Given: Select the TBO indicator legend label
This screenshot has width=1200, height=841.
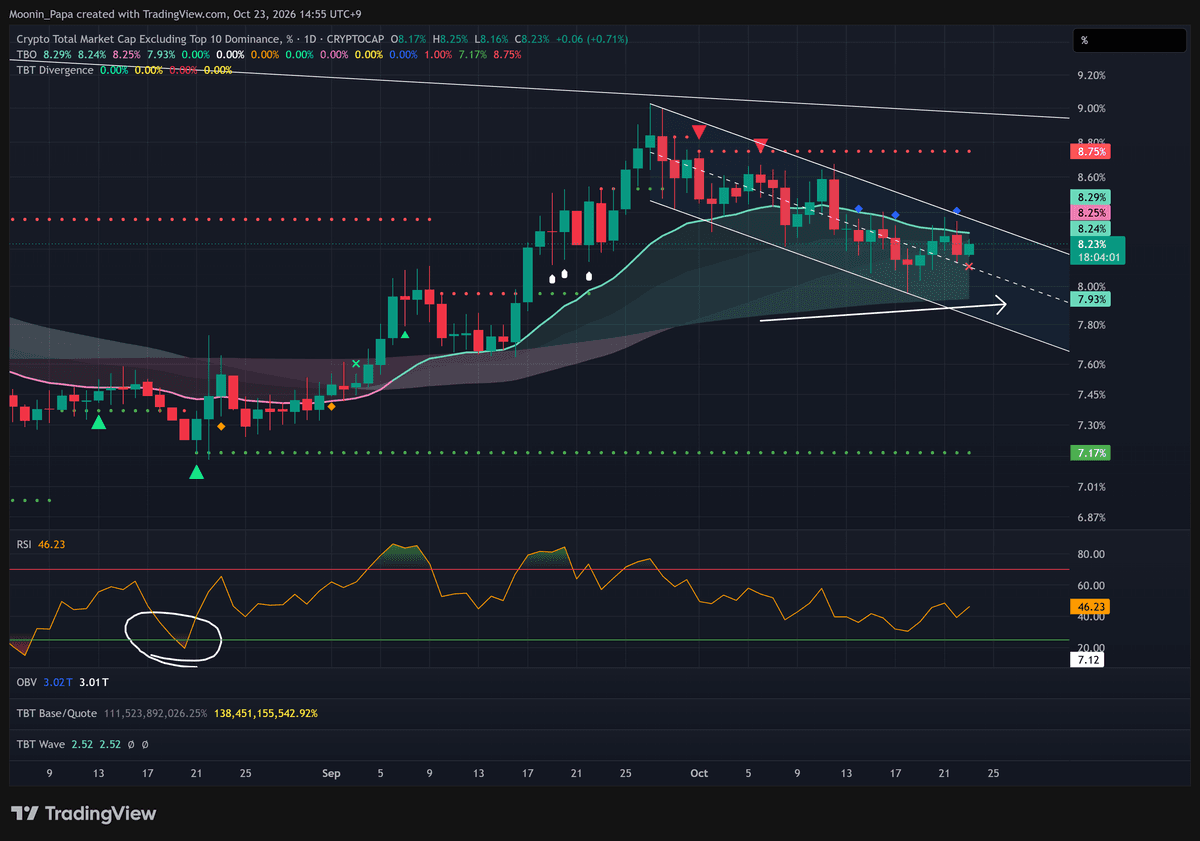Looking at the screenshot, I should [x=27, y=54].
